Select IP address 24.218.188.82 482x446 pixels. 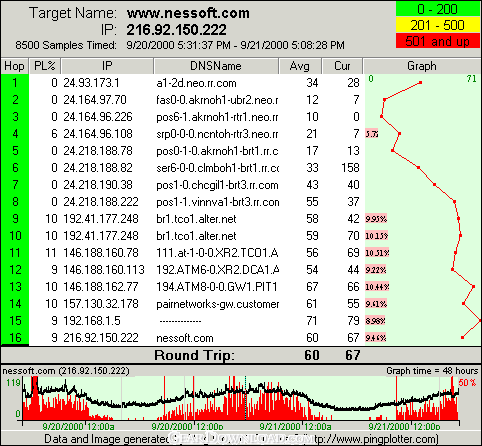point(98,168)
